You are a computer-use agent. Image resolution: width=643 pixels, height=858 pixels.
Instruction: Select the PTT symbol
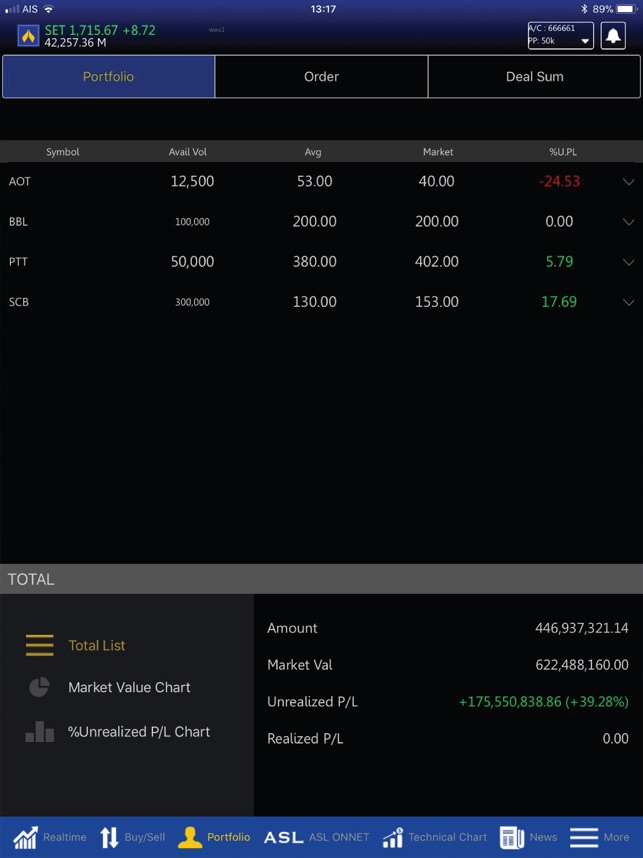click(18, 262)
